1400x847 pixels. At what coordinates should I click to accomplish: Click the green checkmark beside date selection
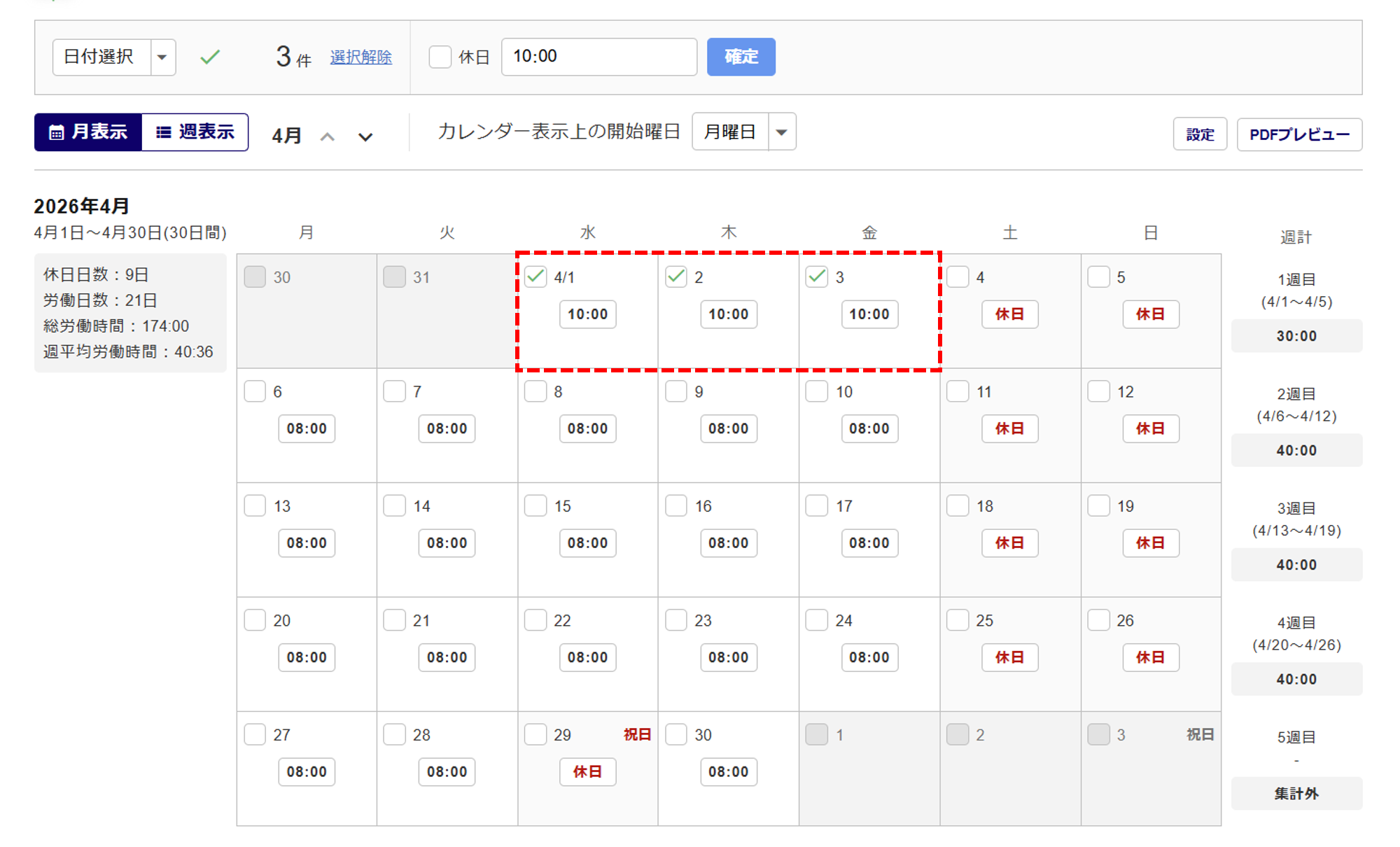(x=210, y=57)
